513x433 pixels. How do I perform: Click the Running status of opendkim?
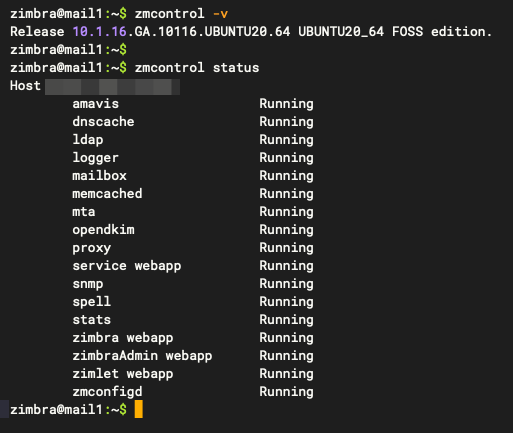point(286,230)
